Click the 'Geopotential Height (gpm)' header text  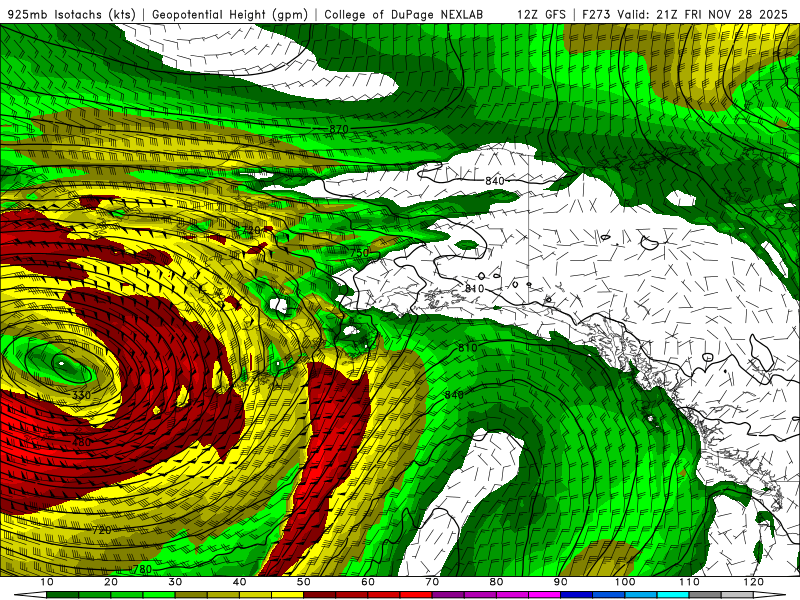(x=230, y=14)
